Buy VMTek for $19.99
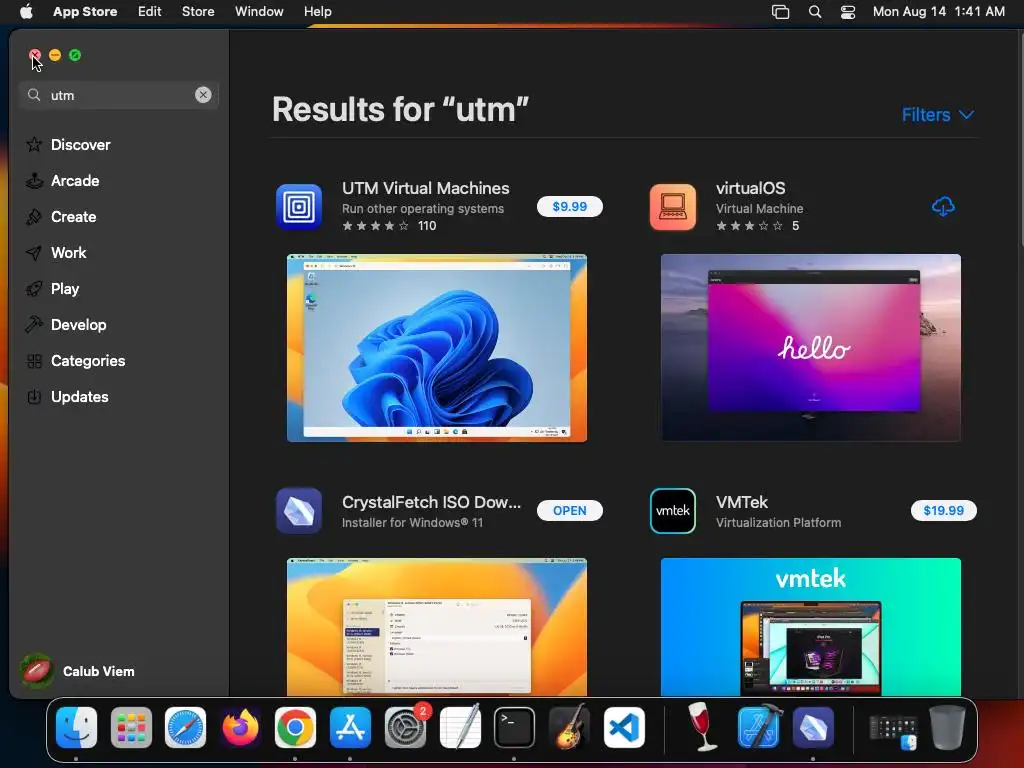Screen dimensions: 1024x768 [944, 511]
